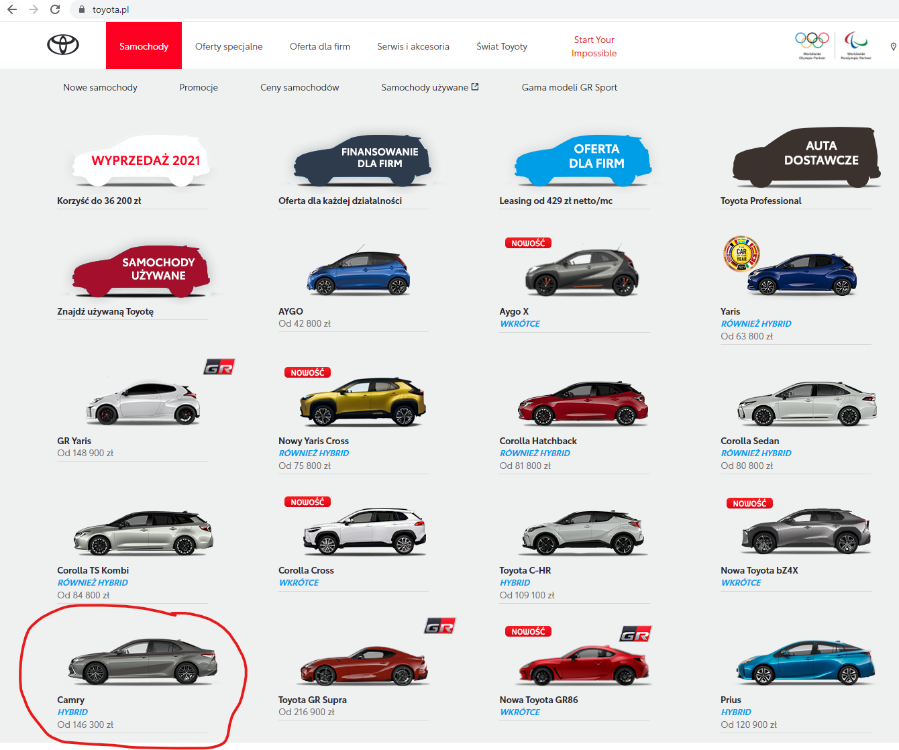Click the NOWOŚĆ label on bZ4X
The image size is (899, 750).
click(749, 503)
